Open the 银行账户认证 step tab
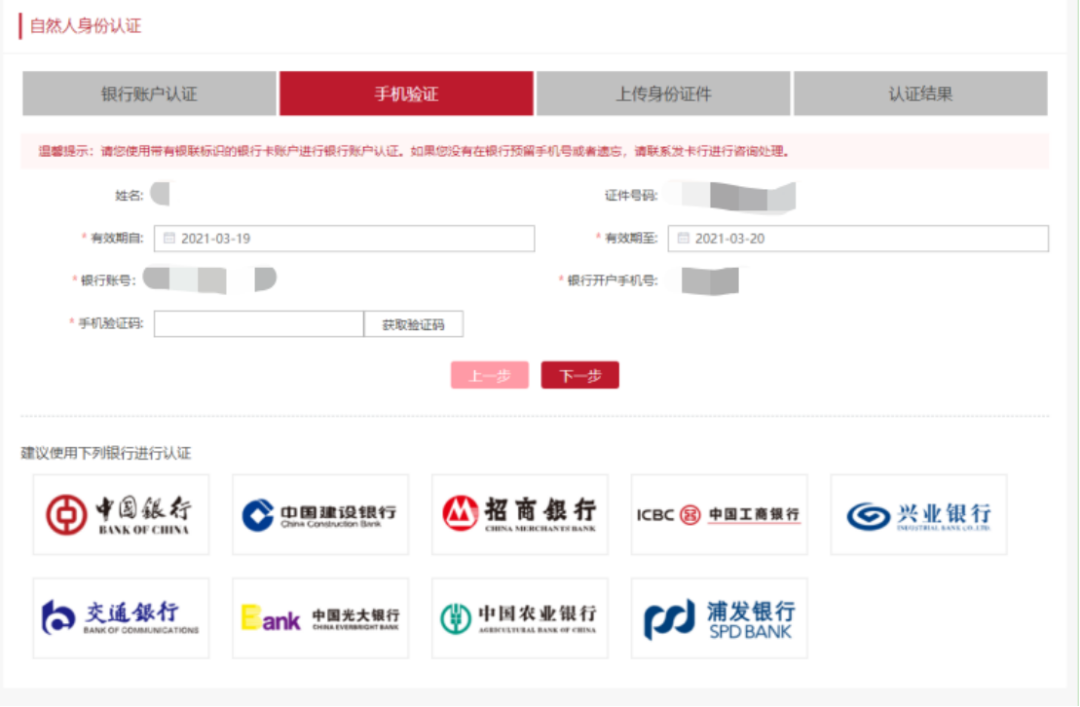Viewport: 1080px width, 707px height. coord(149,94)
